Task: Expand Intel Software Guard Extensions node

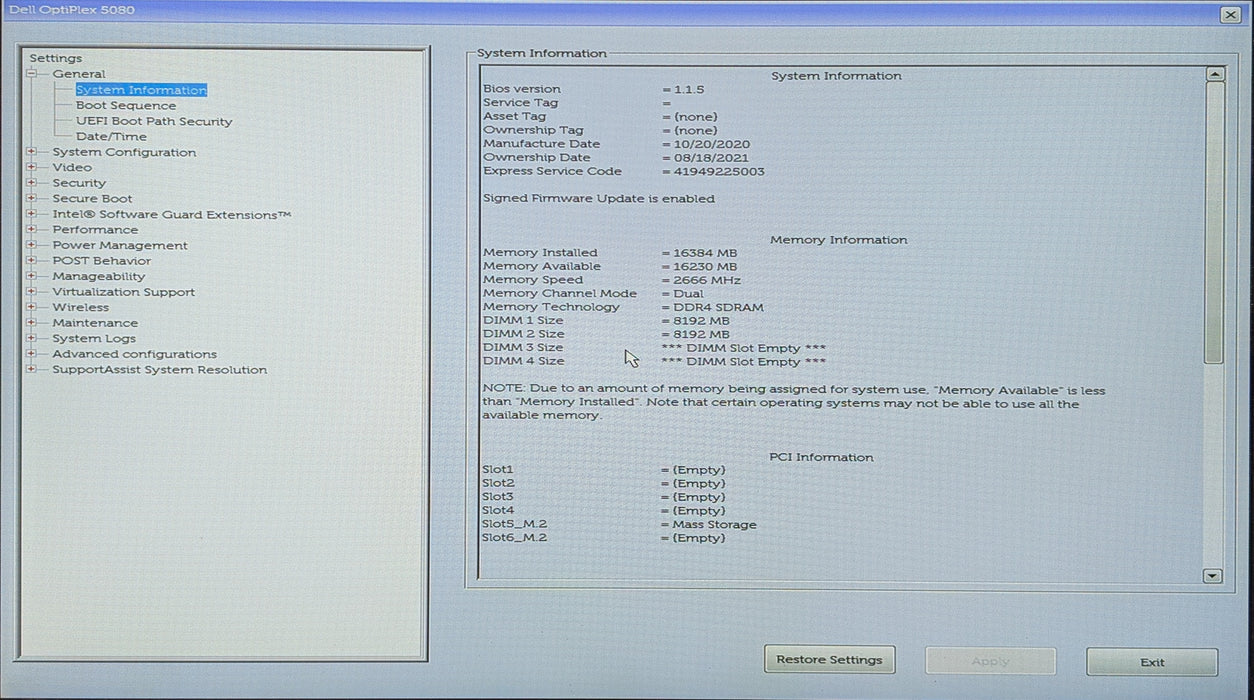Action: [x=32, y=214]
